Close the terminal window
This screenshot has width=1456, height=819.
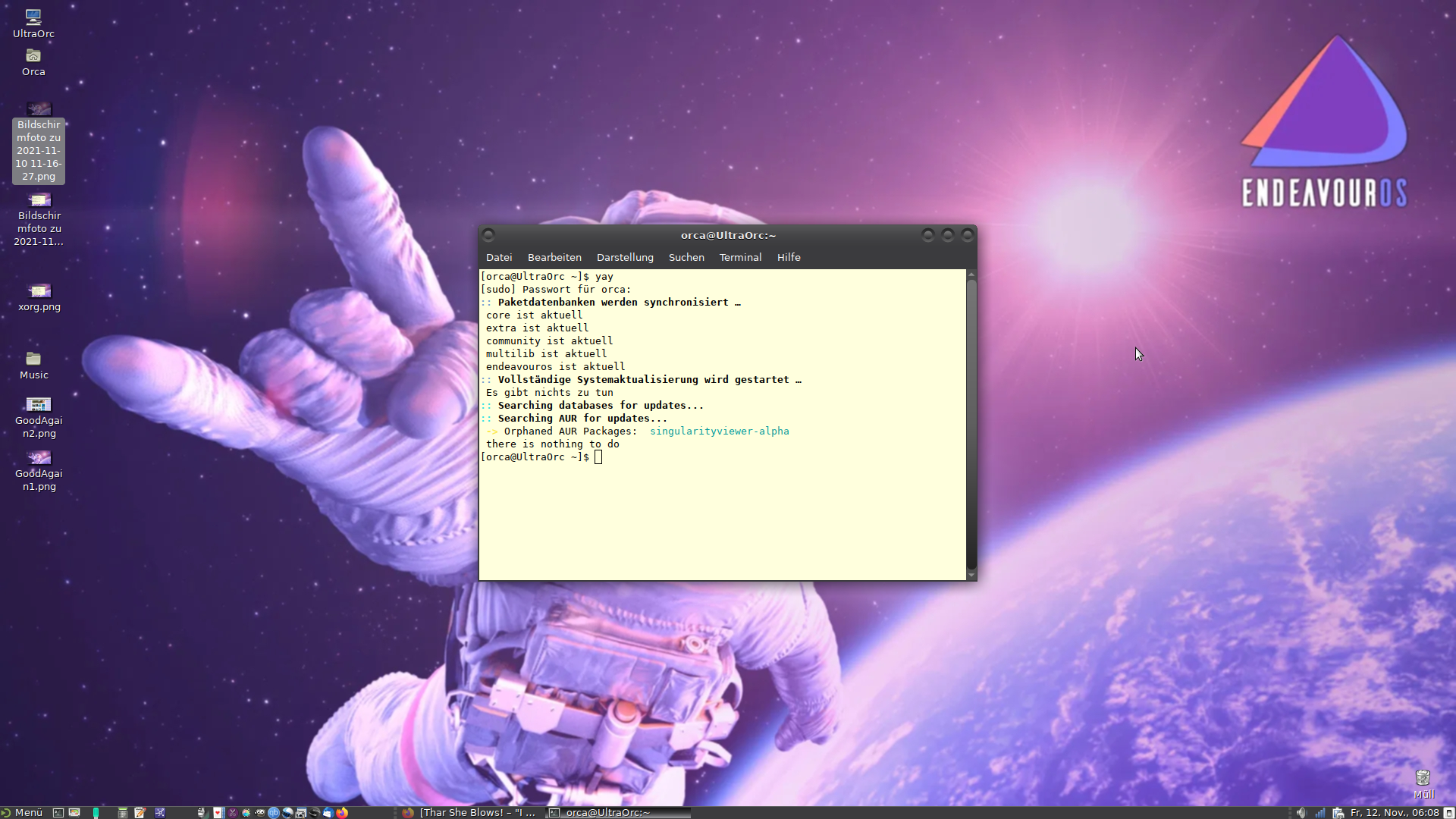point(967,235)
